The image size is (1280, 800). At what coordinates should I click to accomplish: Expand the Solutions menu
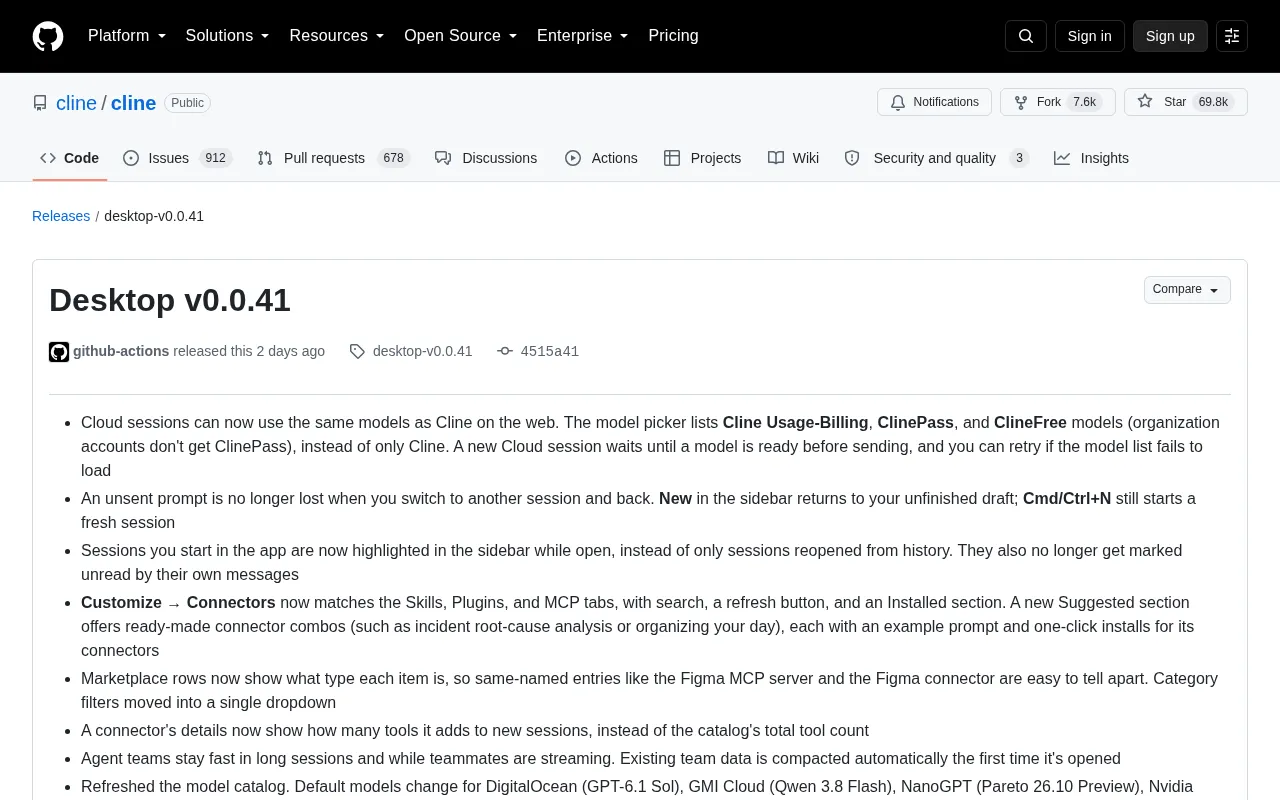coord(228,36)
